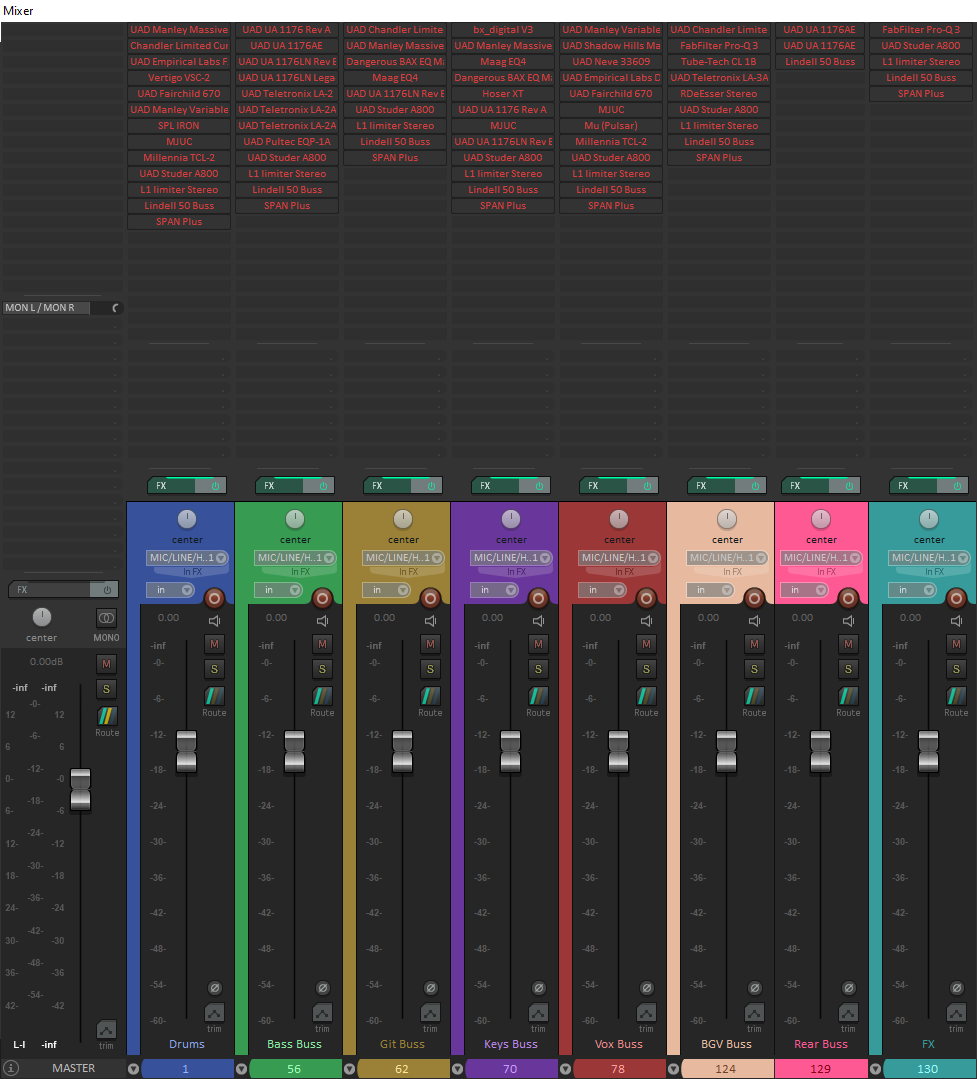Open Mu (Pulsar) on Vox Buss
The width and height of the screenshot is (977, 1079).
(611, 126)
